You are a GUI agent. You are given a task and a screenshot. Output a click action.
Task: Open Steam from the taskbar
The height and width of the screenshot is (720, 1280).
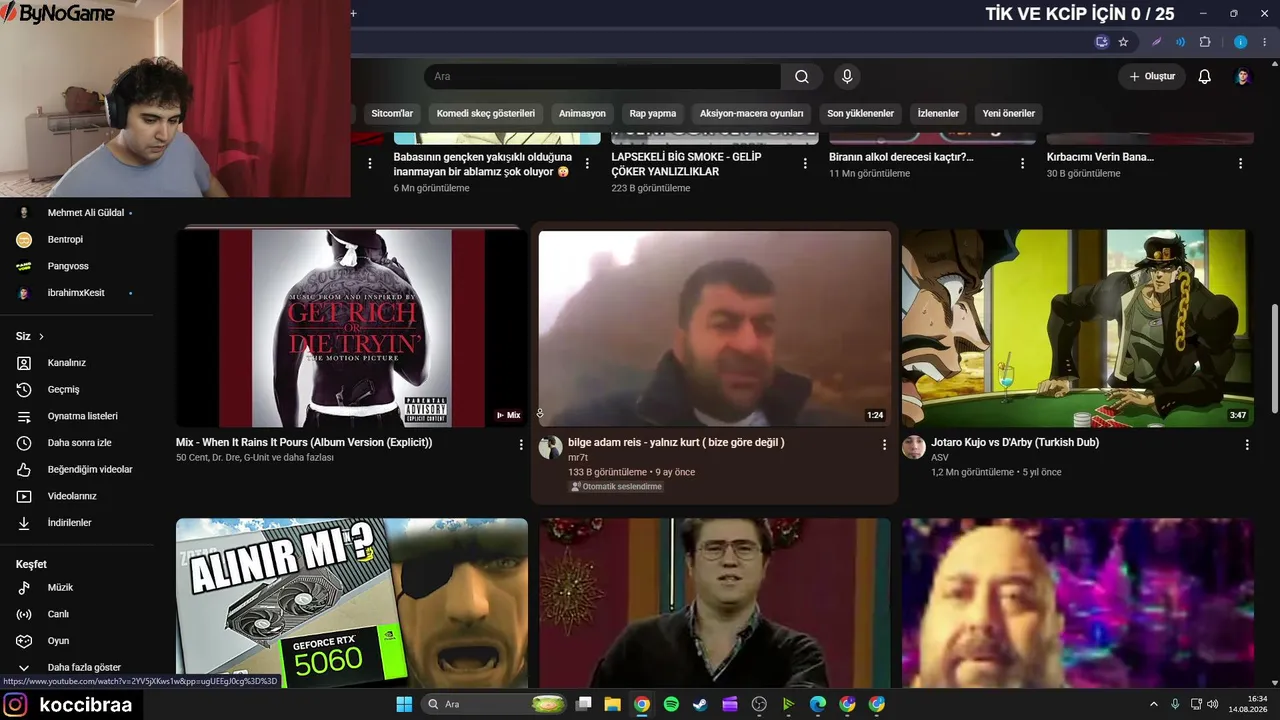tap(700, 704)
